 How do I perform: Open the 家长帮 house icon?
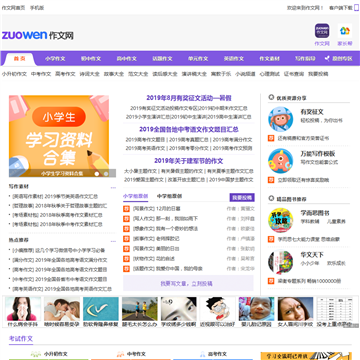pos(345,31)
